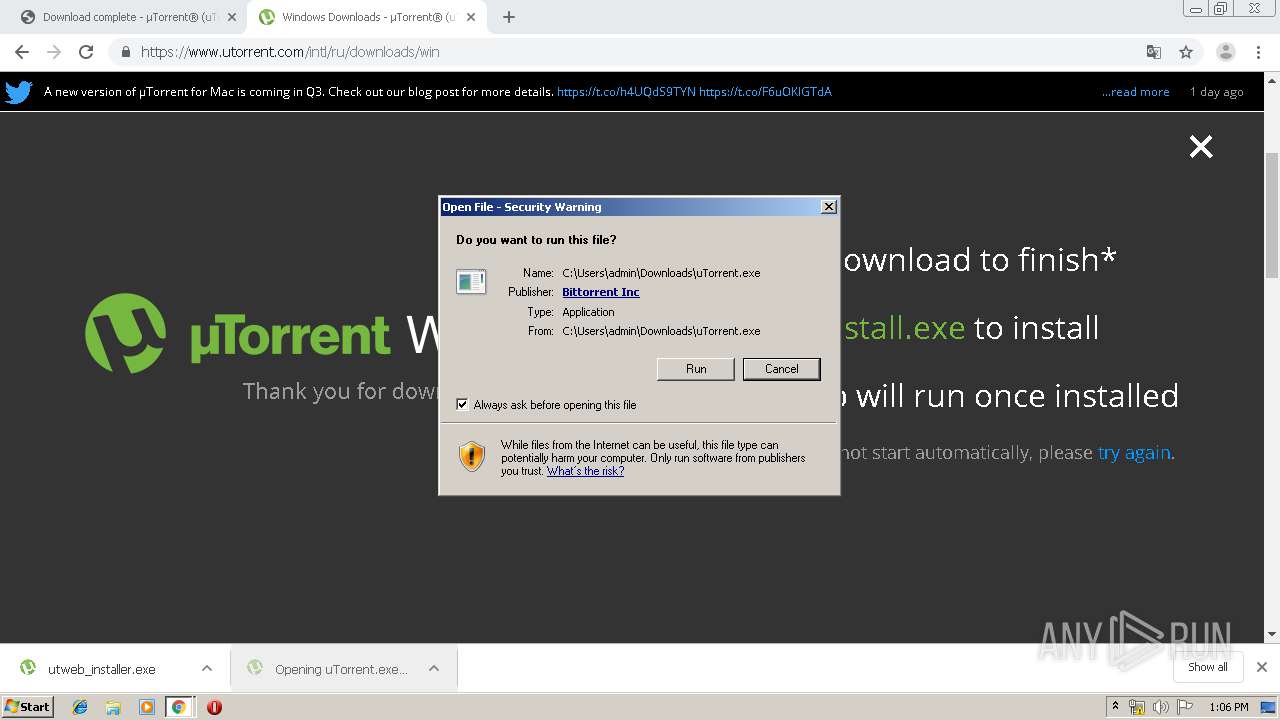Viewport: 1280px width, 720px height.
Task: Reload the current page
Action: (86, 52)
